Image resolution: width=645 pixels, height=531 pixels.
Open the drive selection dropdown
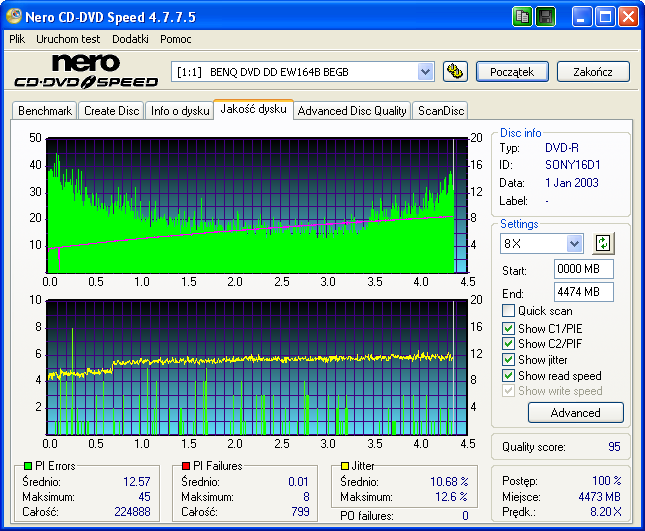coord(425,72)
